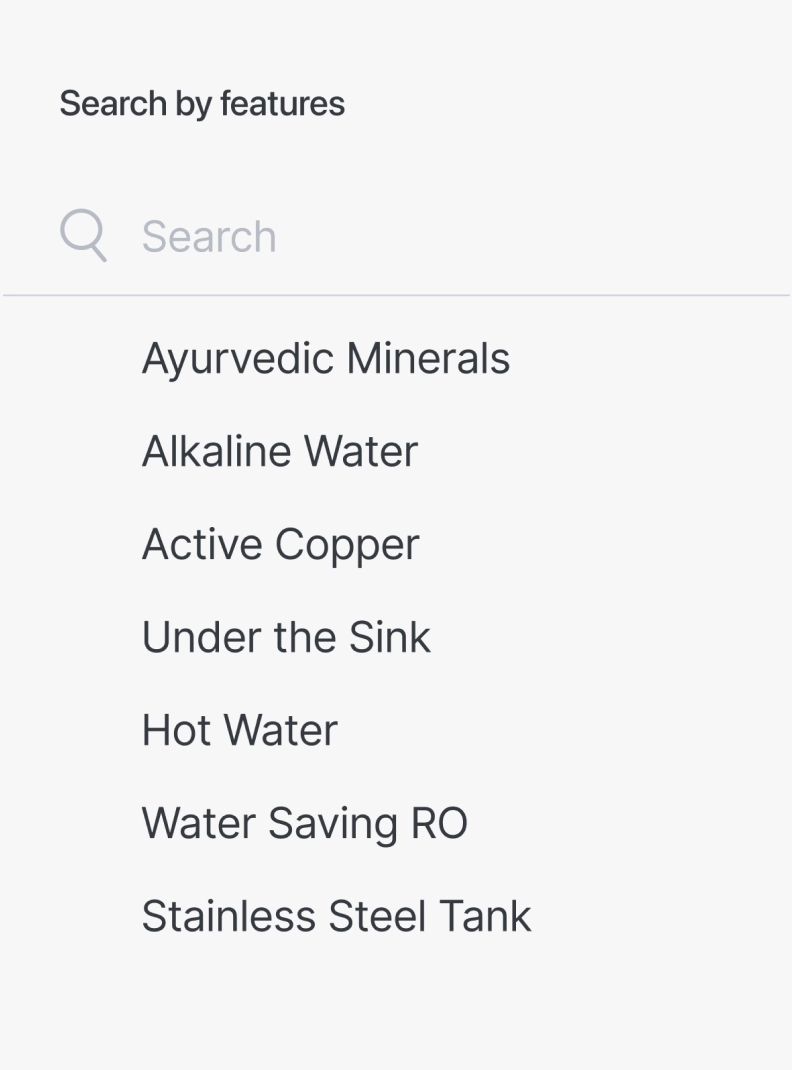
Task: Click the word Hot in the feature list
Action: (x=176, y=730)
